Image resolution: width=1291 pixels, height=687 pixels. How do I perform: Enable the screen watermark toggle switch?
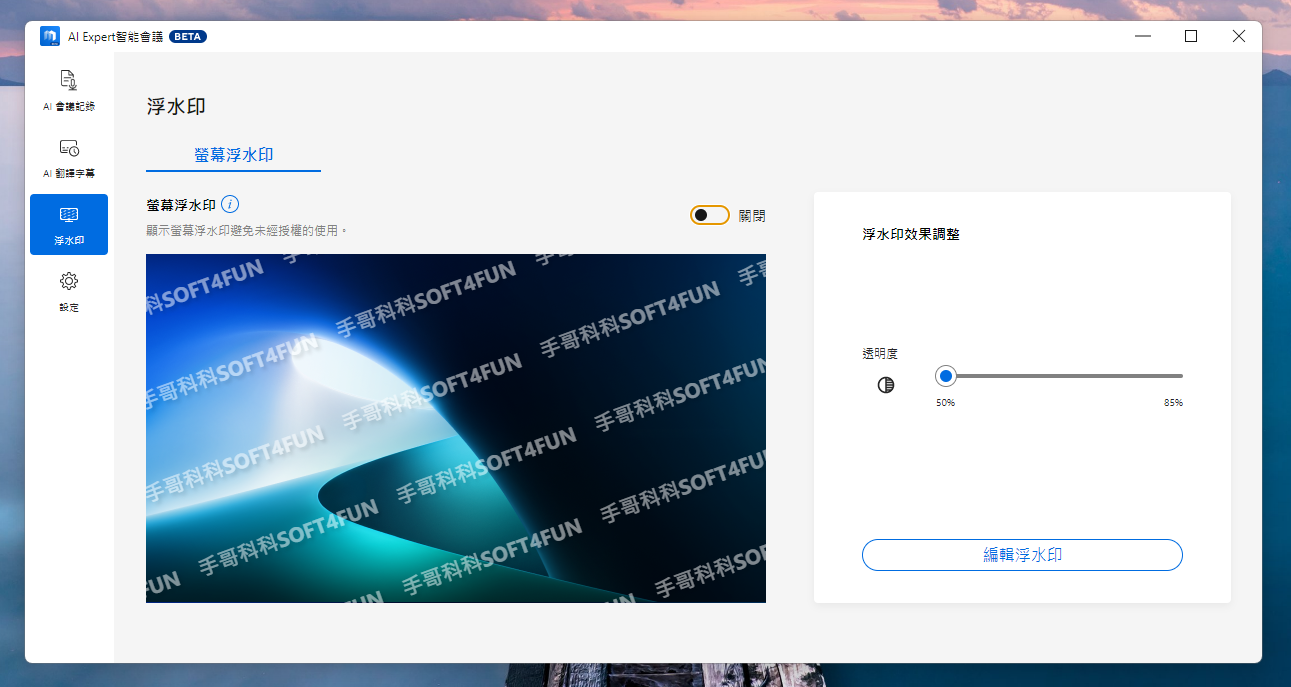point(709,215)
